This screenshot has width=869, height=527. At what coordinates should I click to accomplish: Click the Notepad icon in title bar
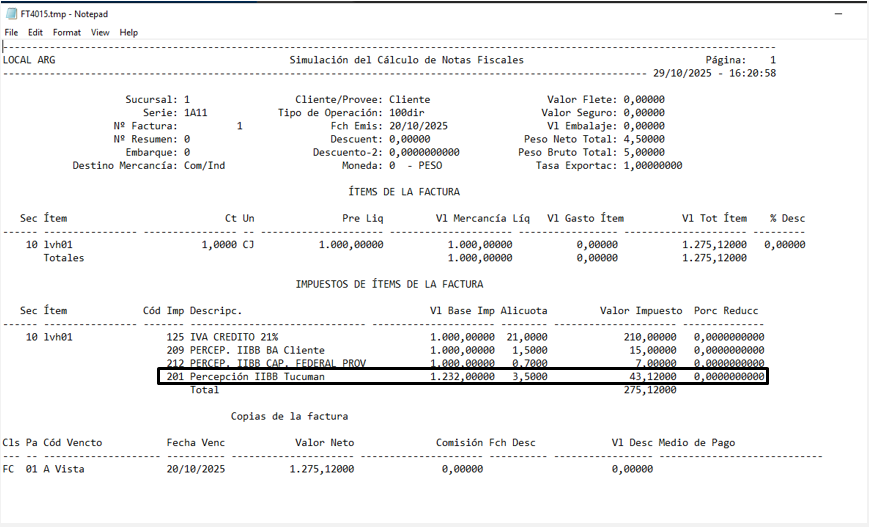[11, 14]
